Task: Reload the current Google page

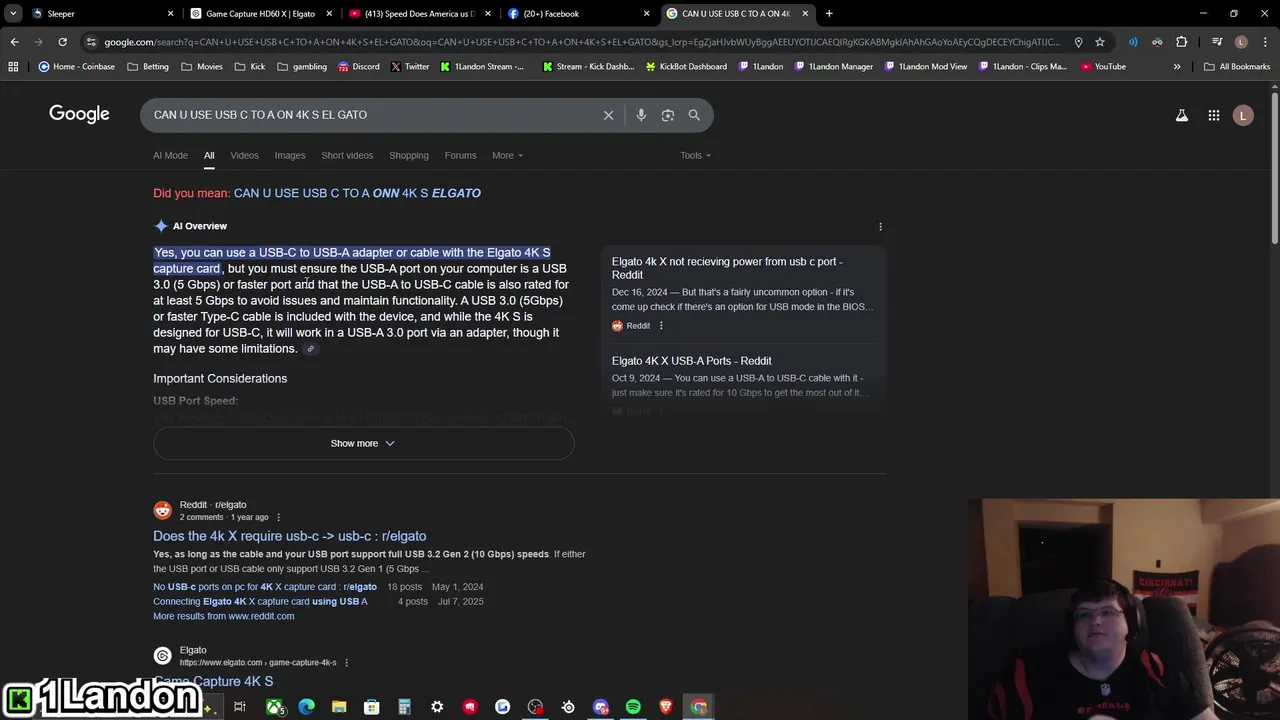Action: (62, 42)
